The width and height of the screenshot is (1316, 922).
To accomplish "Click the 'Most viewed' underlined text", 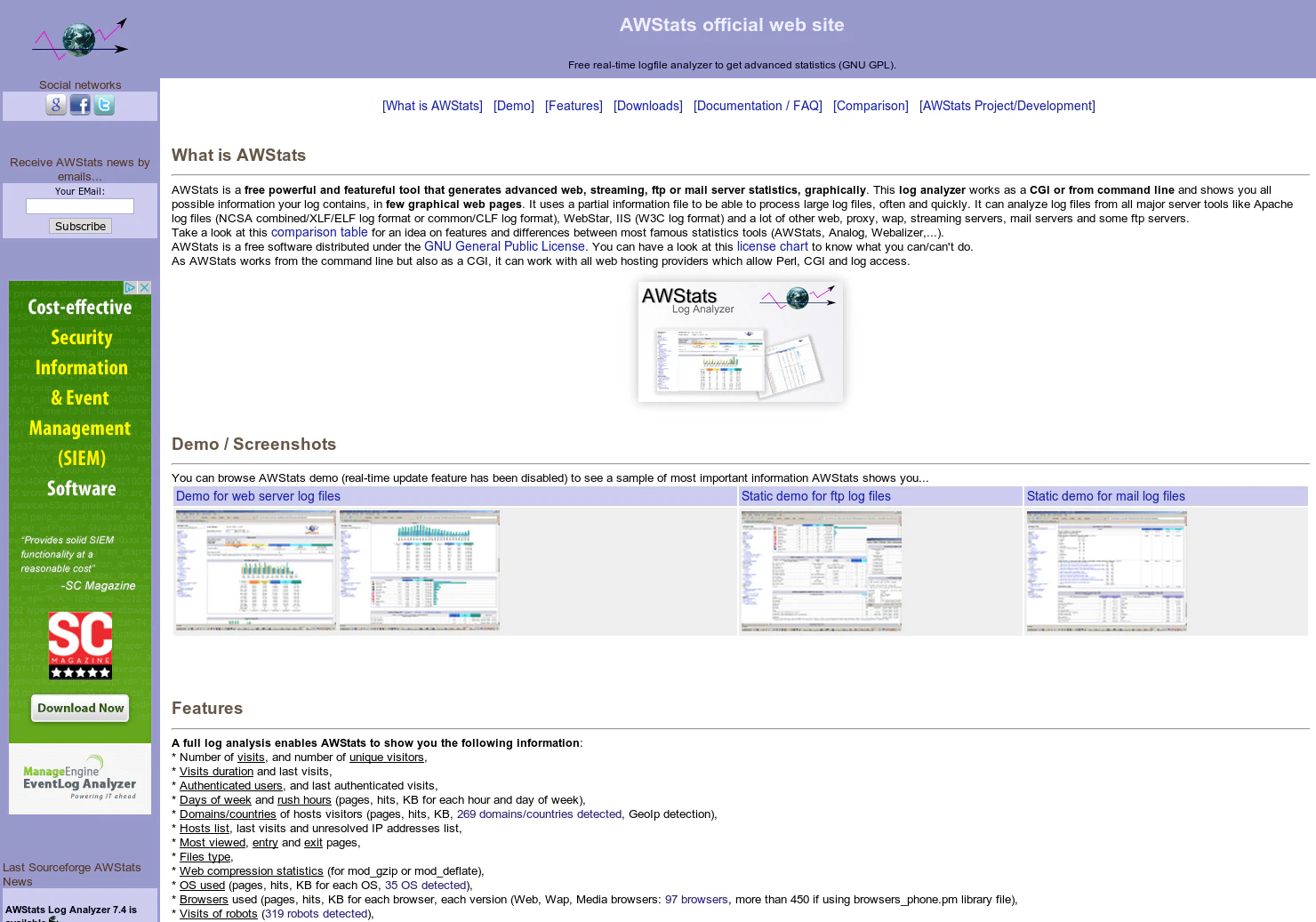I will [x=213, y=843].
